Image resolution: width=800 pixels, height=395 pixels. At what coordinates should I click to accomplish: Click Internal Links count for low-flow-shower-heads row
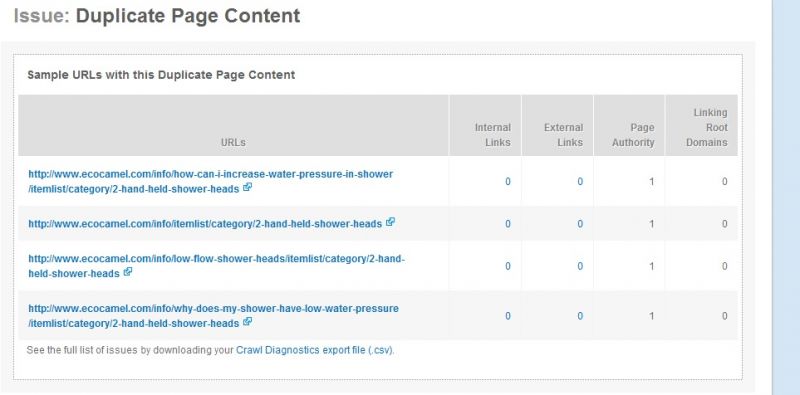tap(508, 266)
